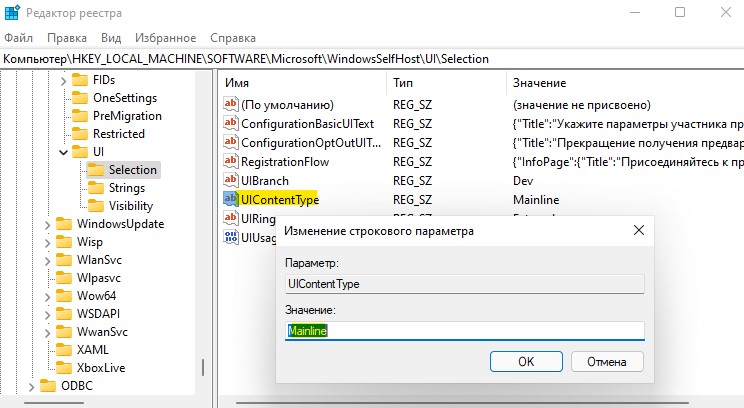Select the ConfigurationBasicUIText value name
Viewport: 744px width, 408px height.
tap(307, 124)
